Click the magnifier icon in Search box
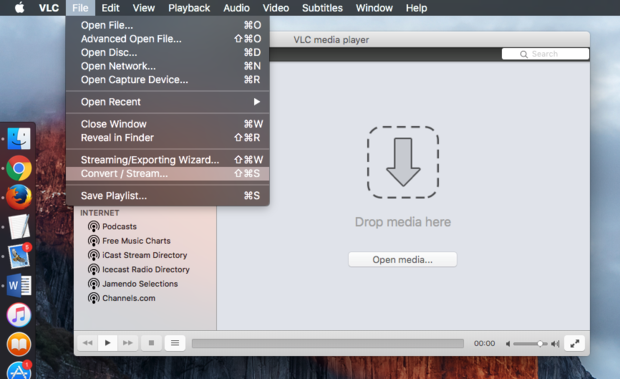 (524, 54)
